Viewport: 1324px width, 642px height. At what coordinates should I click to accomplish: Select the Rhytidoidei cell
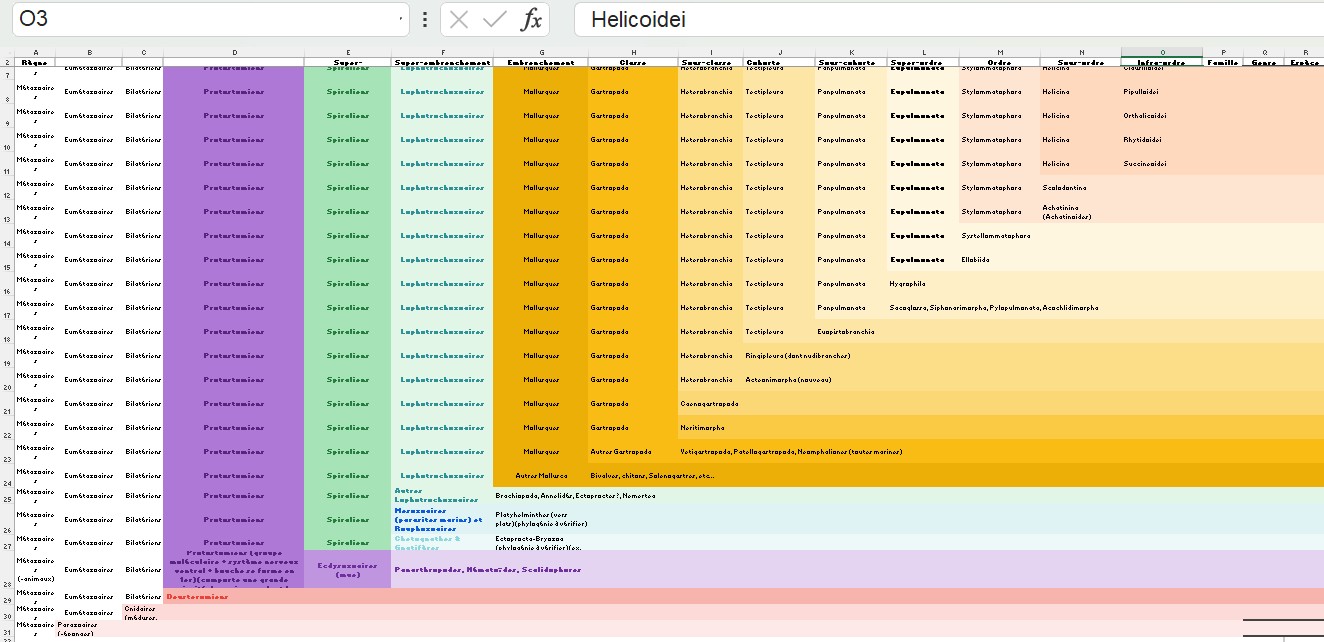pyautogui.click(x=1162, y=140)
